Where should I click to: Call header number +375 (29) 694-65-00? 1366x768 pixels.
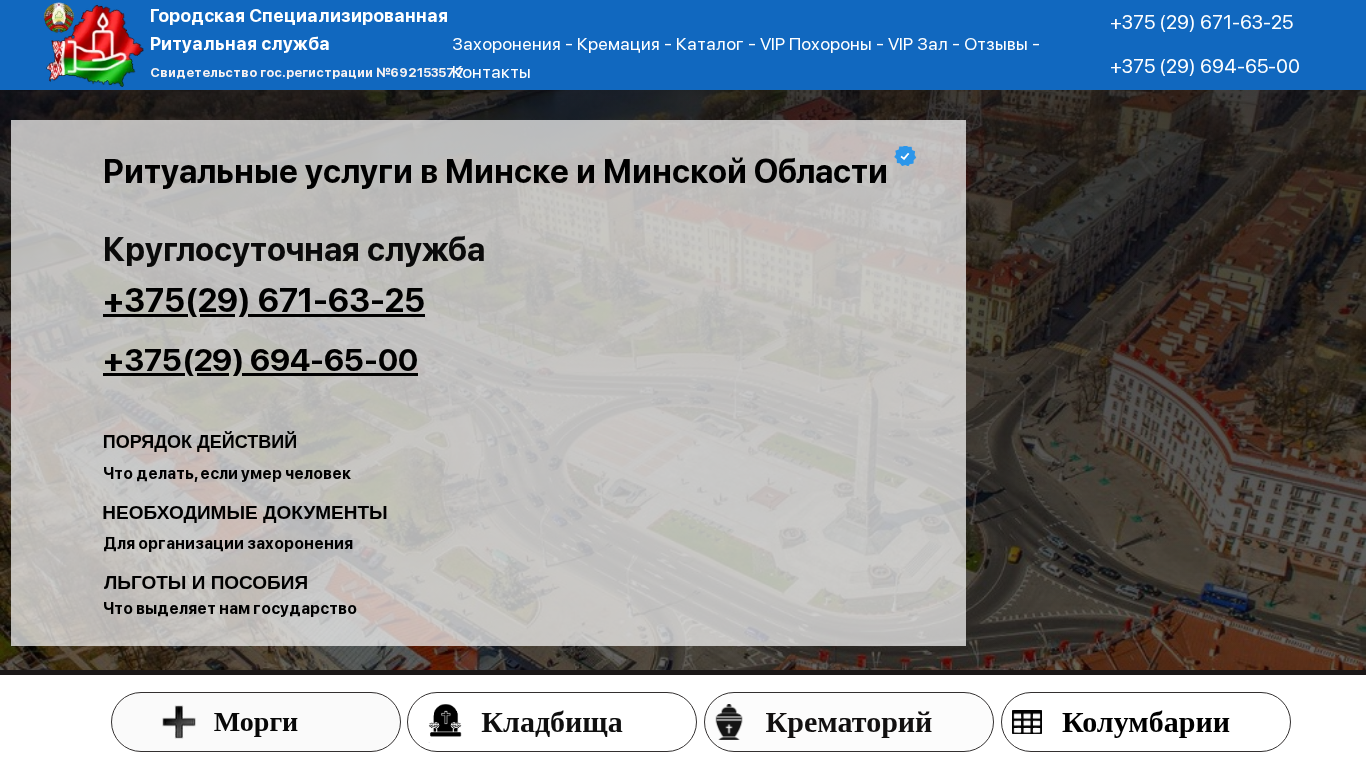point(1204,66)
